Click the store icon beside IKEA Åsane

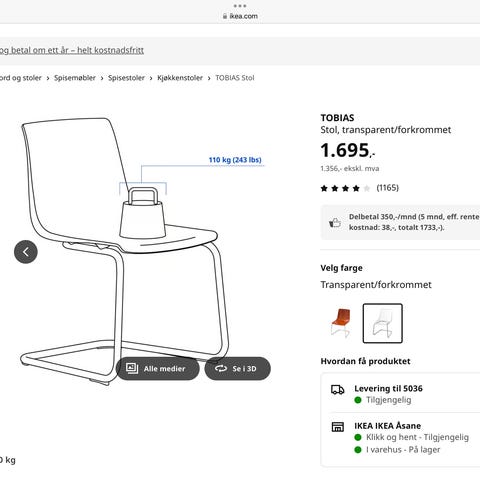tap(337, 427)
